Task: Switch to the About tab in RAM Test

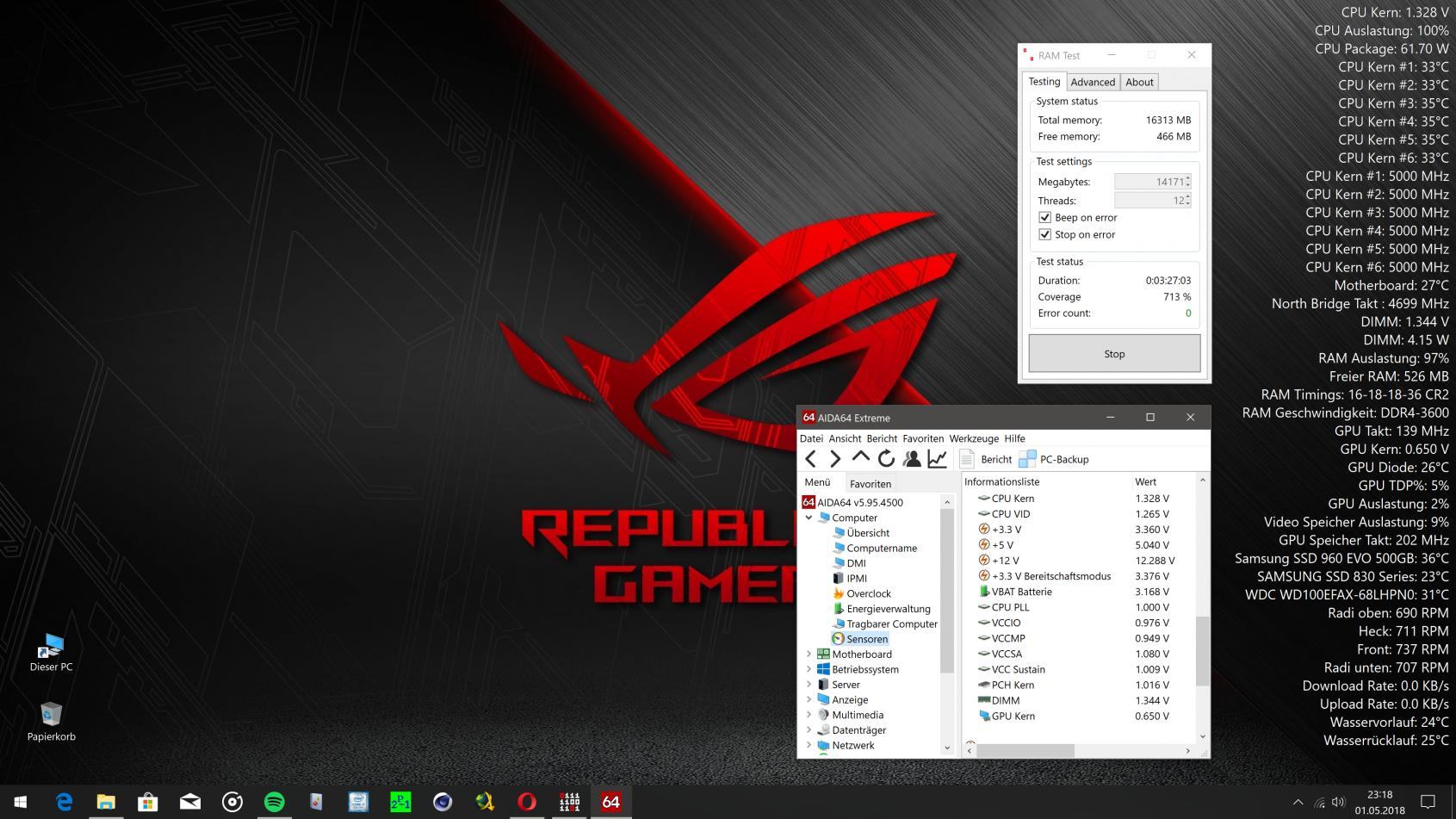Action: (x=1139, y=82)
